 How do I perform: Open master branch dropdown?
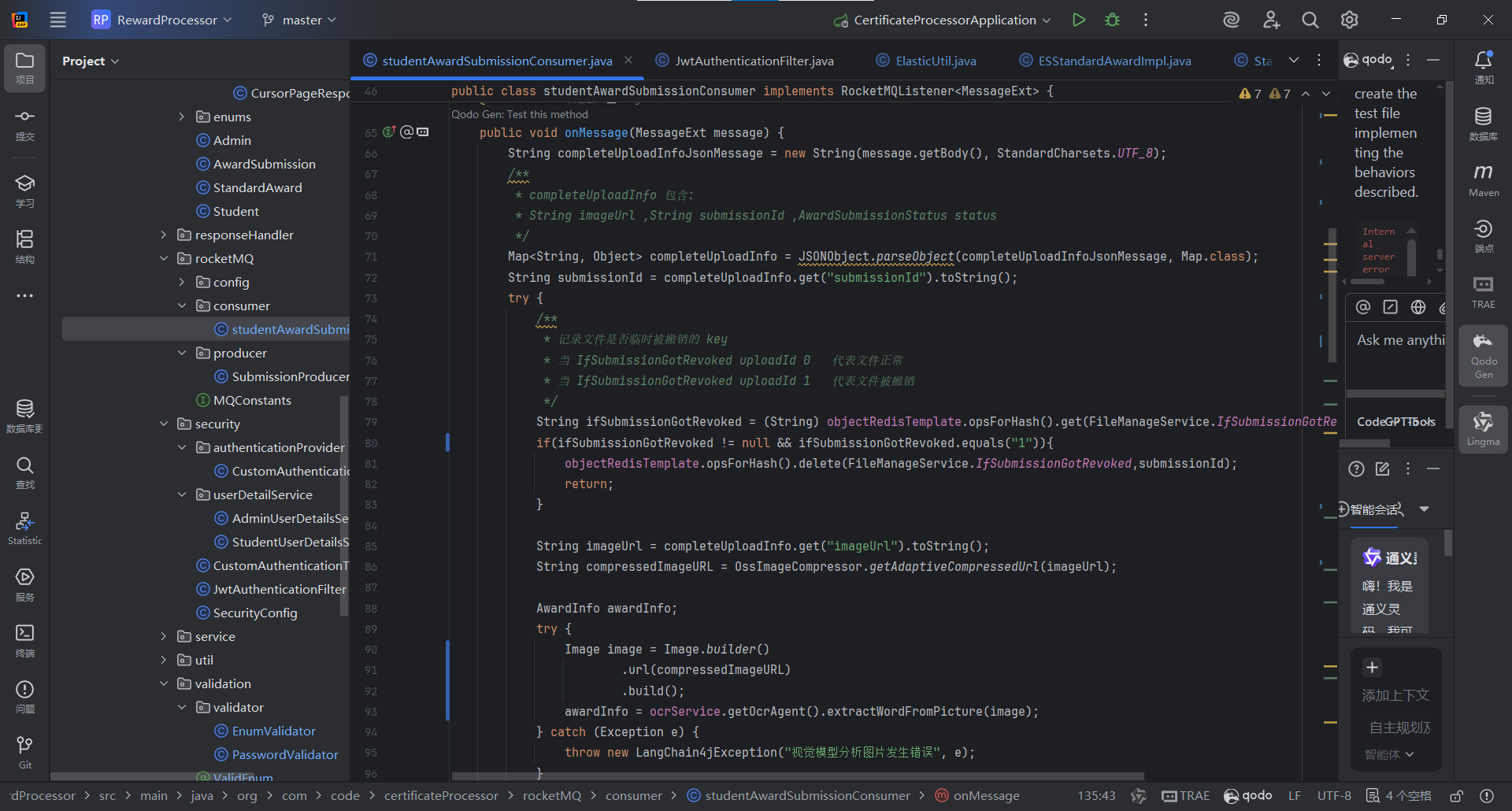[x=299, y=20]
